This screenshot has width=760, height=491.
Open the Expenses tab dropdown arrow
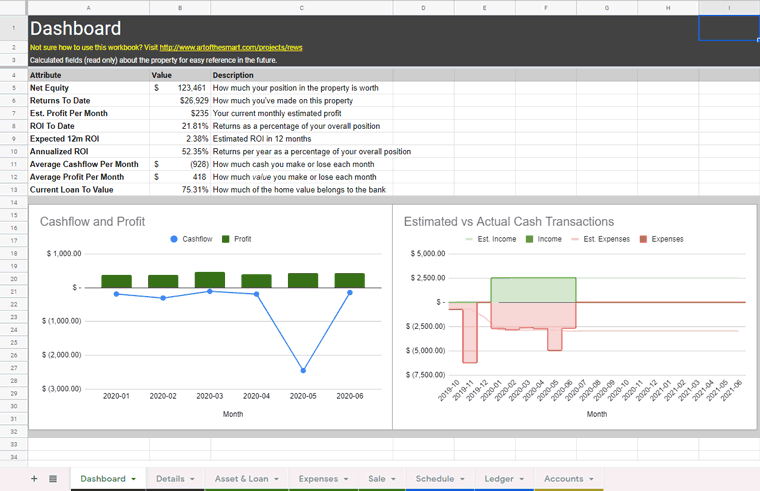point(346,479)
